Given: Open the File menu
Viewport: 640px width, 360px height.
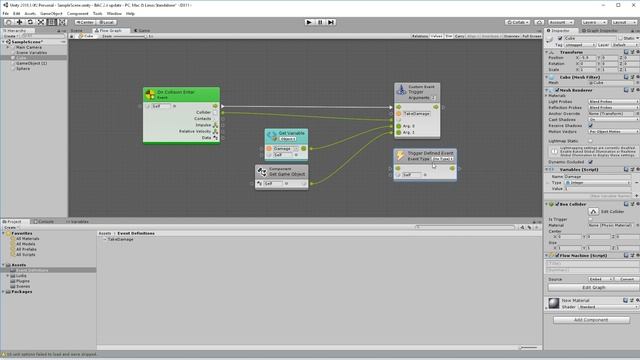Looking at the screenshot, I should 5,13.
